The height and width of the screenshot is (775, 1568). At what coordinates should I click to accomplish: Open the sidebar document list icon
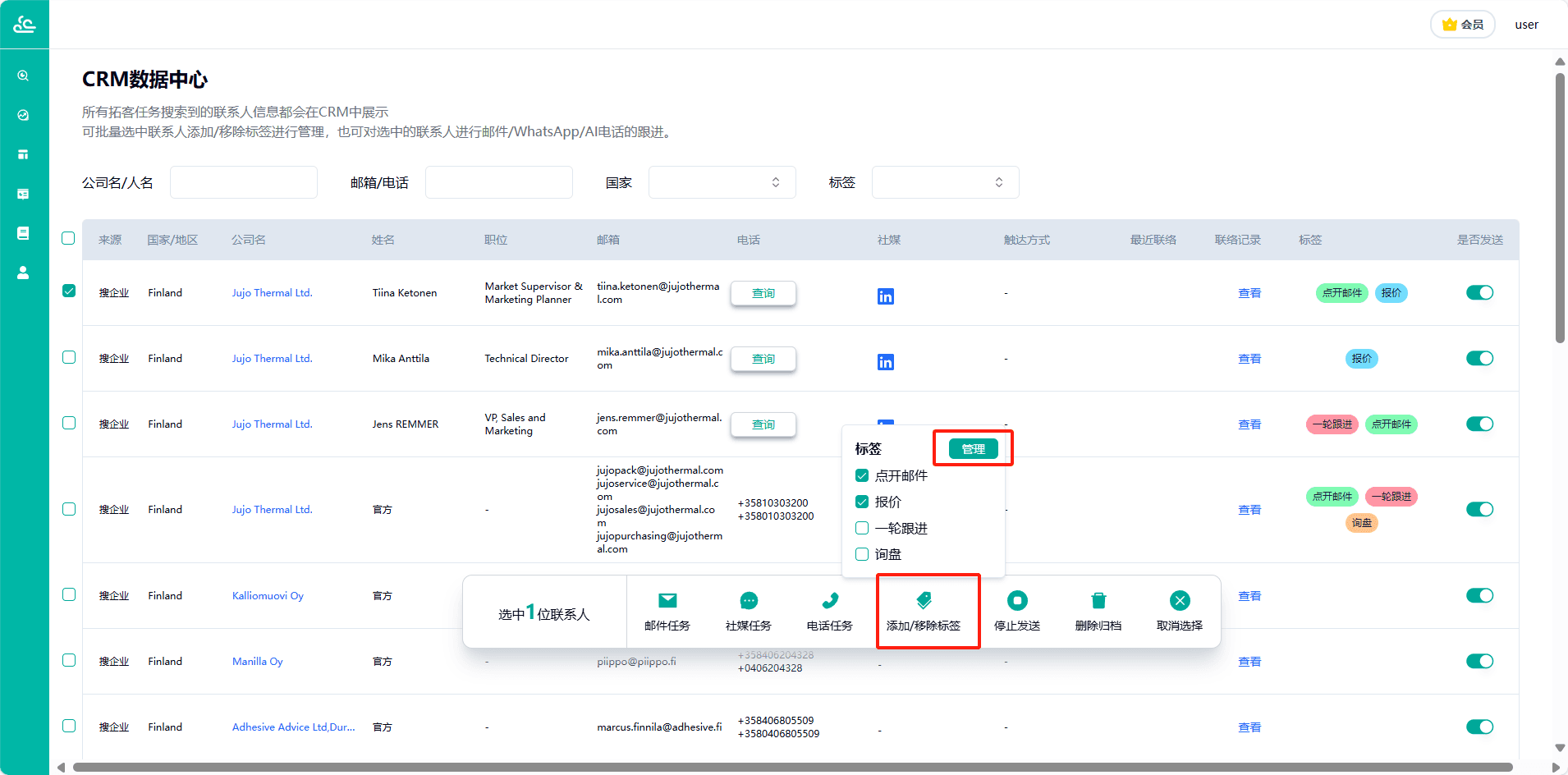(23, 233)
